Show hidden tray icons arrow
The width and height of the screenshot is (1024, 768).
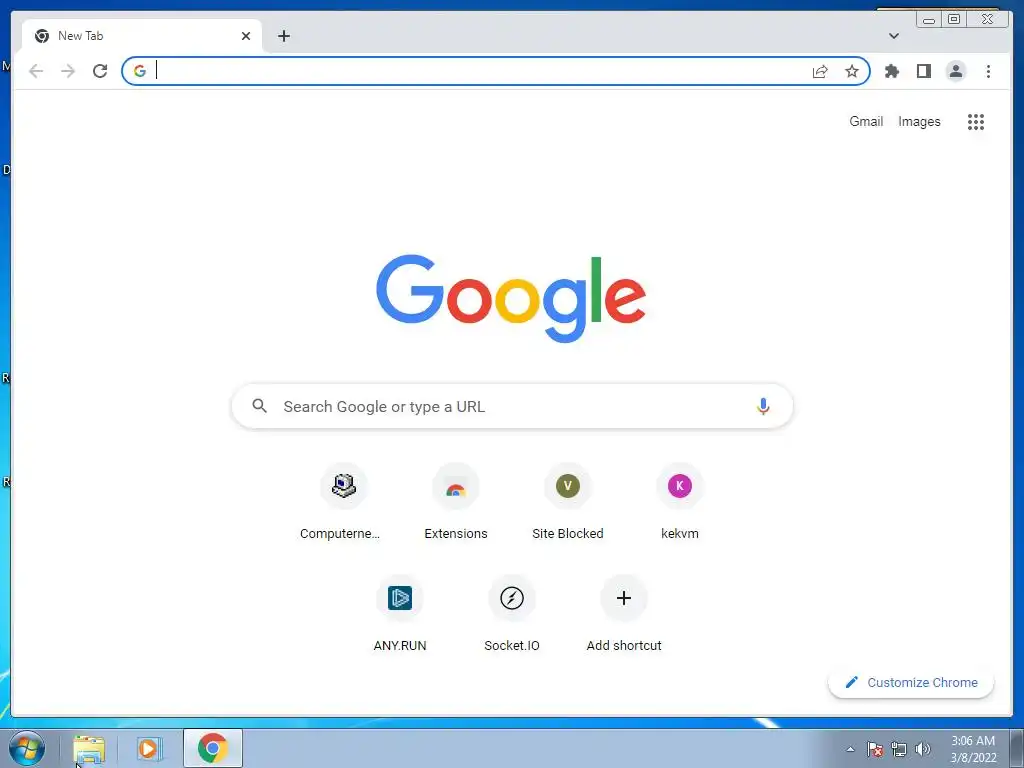(850, 749)
